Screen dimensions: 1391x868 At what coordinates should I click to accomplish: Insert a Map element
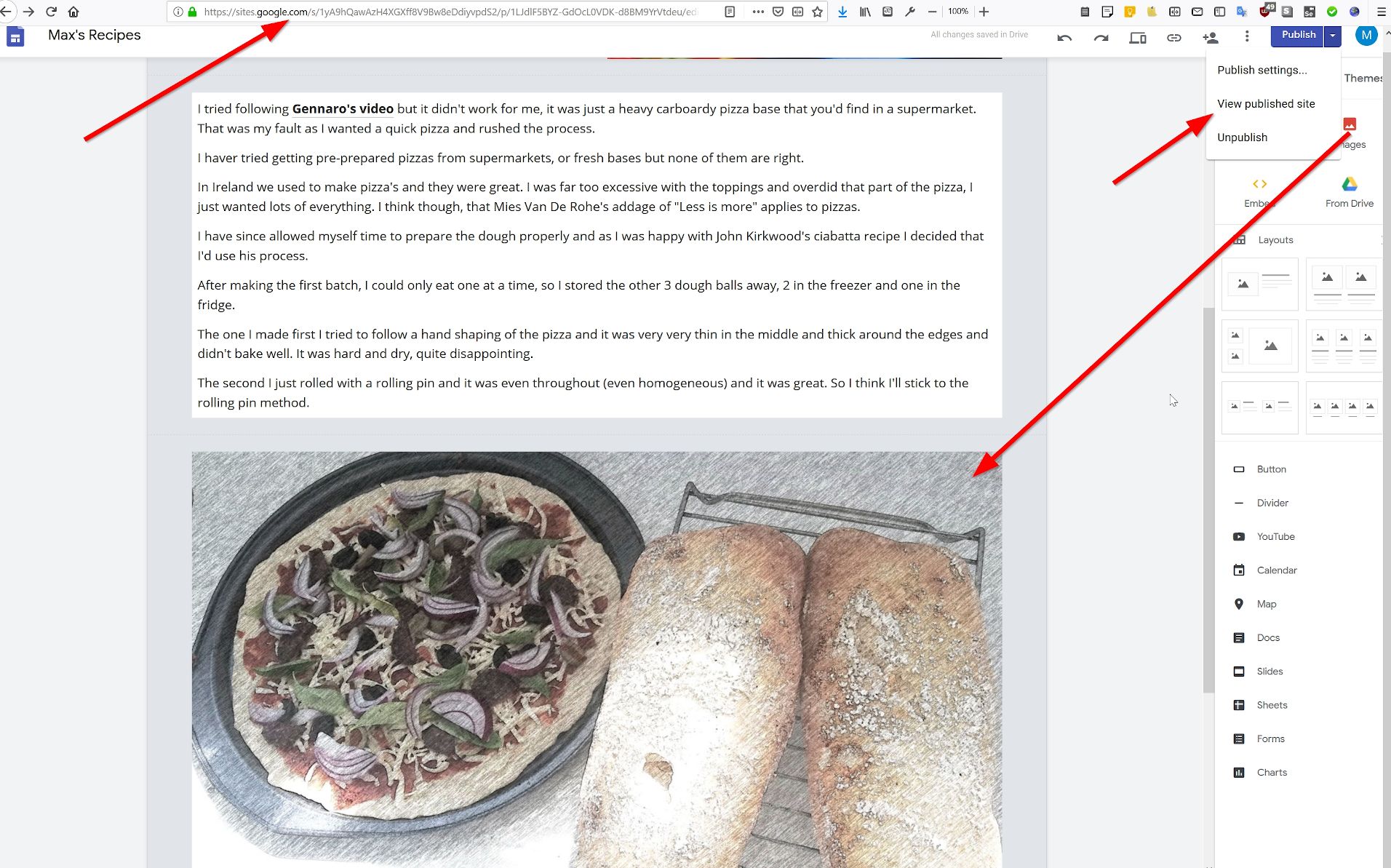[x=1266, y=604]
